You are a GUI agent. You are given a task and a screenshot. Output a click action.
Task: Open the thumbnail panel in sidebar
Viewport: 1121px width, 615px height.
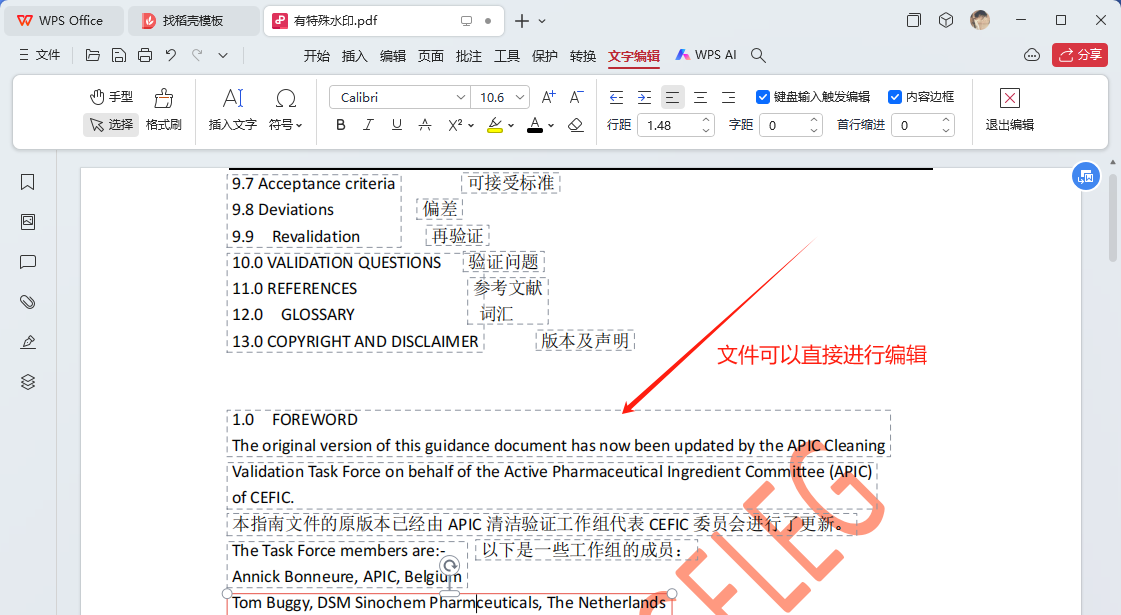[x=28, y=222]
